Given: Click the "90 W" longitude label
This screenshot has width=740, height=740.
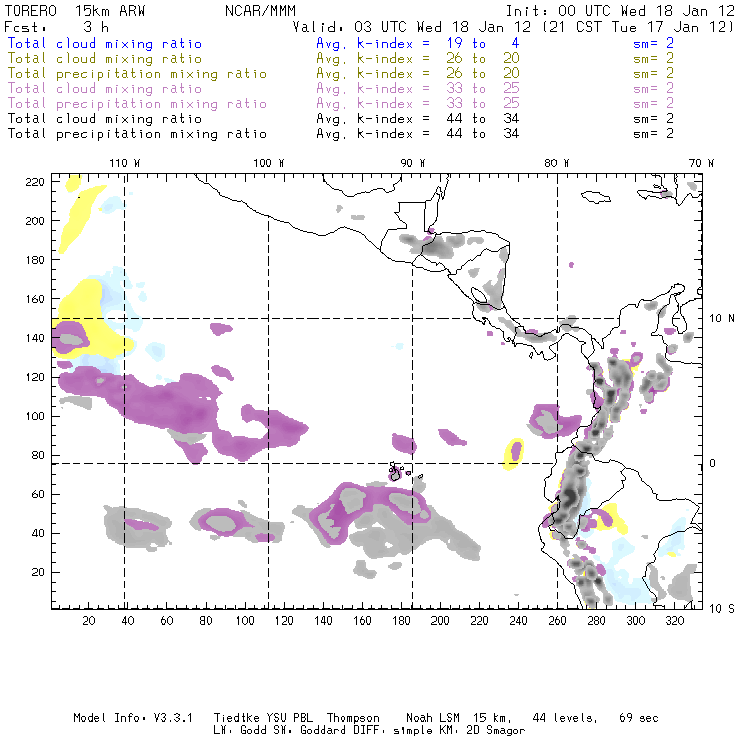Looking at the screenshot, I should point(413,163).
